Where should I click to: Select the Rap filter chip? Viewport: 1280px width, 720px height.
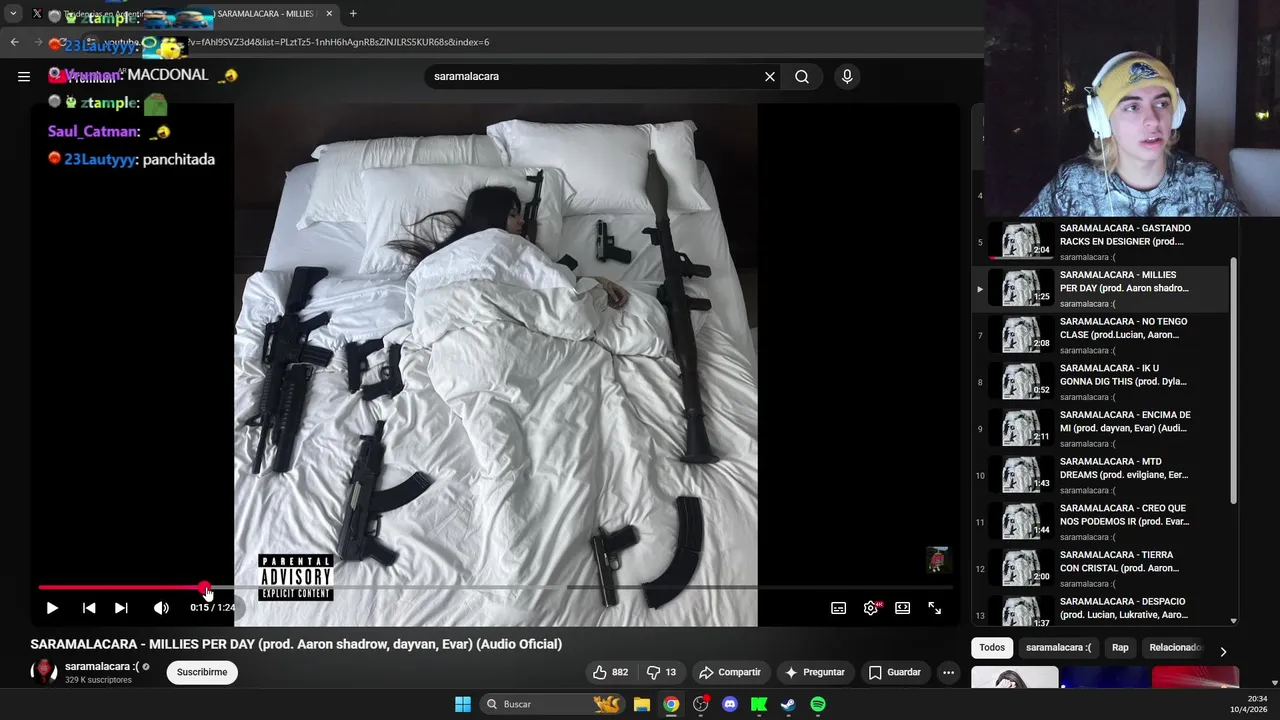[x=1120, y=647]
